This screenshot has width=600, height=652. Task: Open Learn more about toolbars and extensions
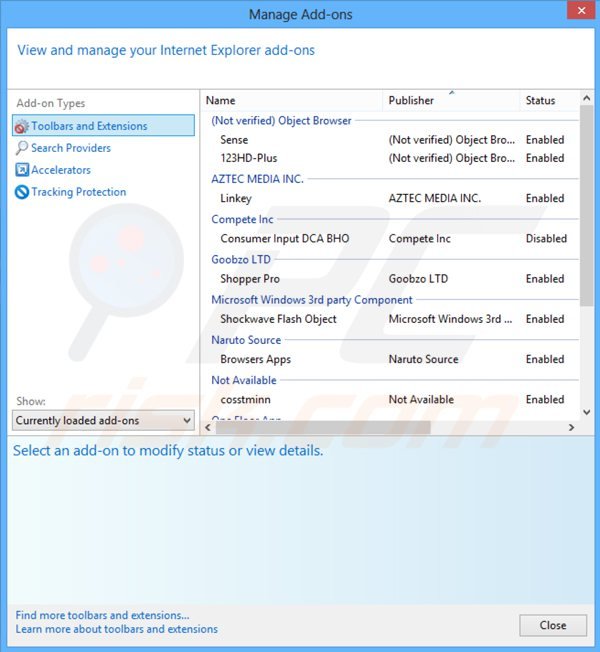[116, 629]
